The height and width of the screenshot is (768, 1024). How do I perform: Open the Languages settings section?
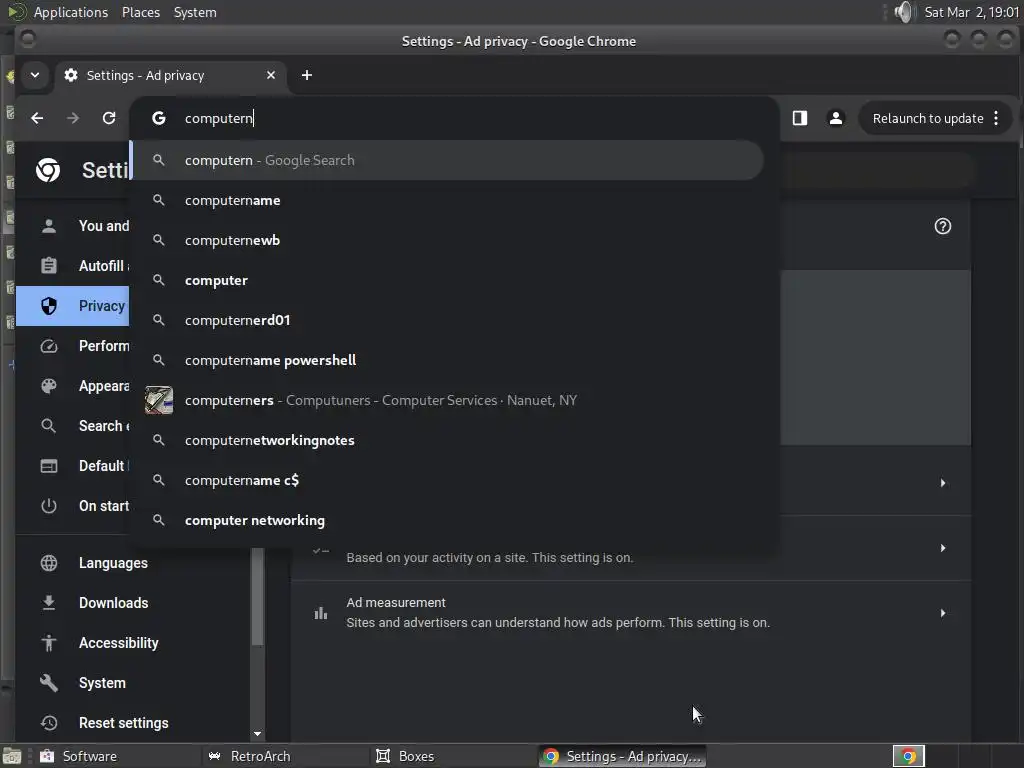133,563
